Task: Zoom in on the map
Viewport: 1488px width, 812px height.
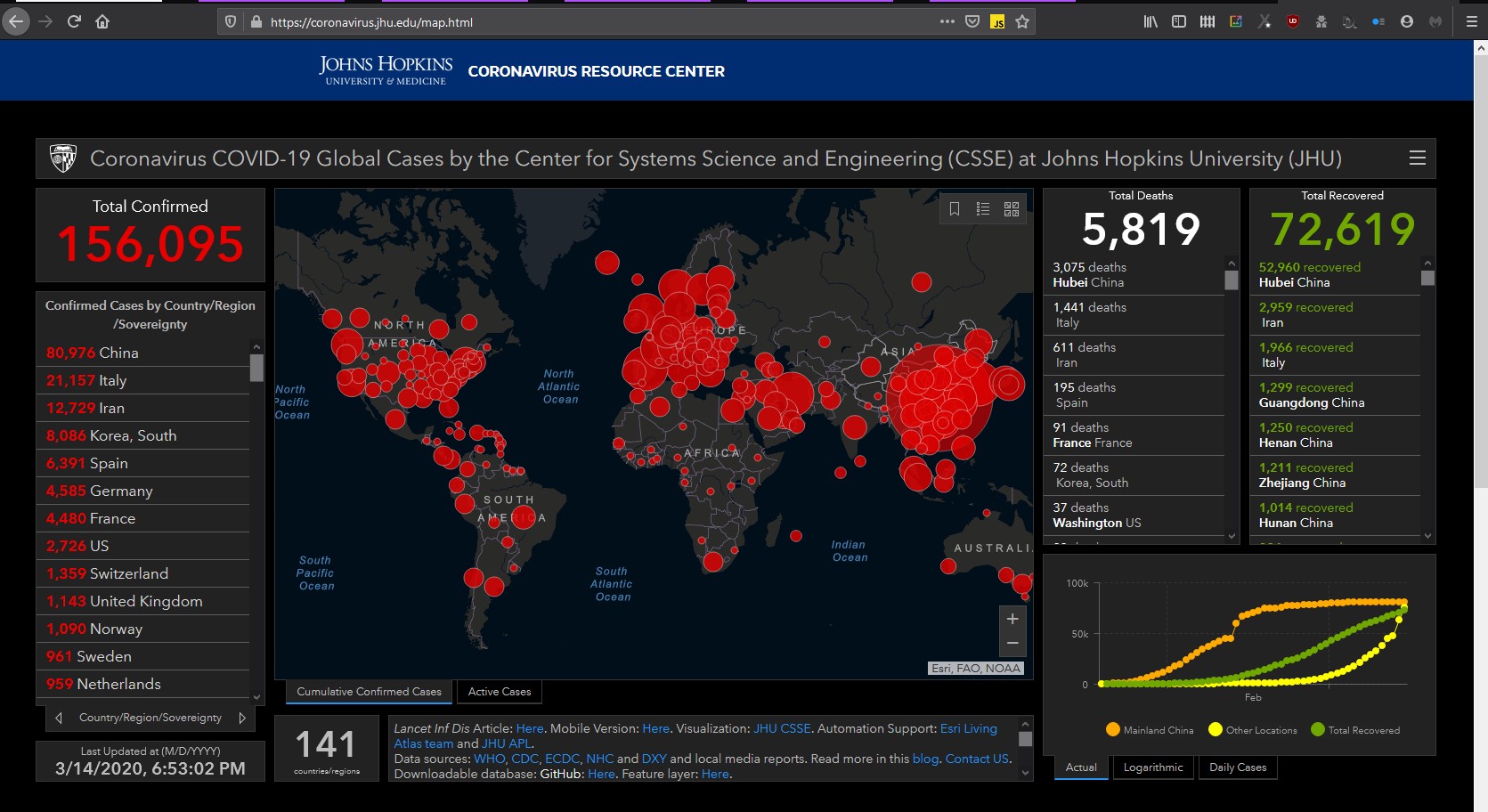Action: [1012, 619]
